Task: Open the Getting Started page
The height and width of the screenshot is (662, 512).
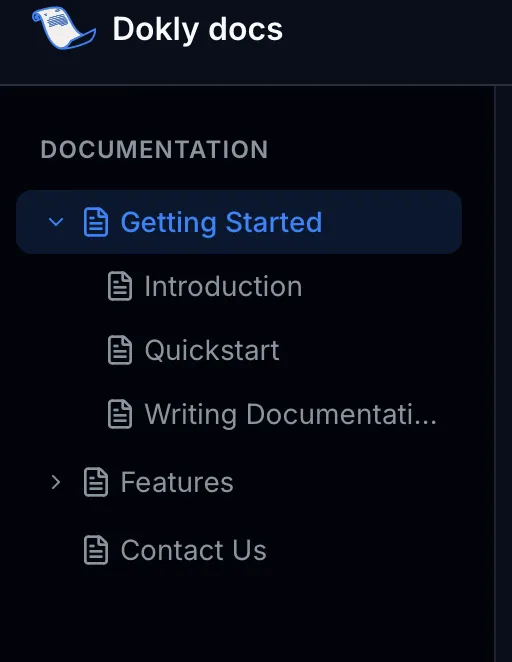Action: coord(221,222)
